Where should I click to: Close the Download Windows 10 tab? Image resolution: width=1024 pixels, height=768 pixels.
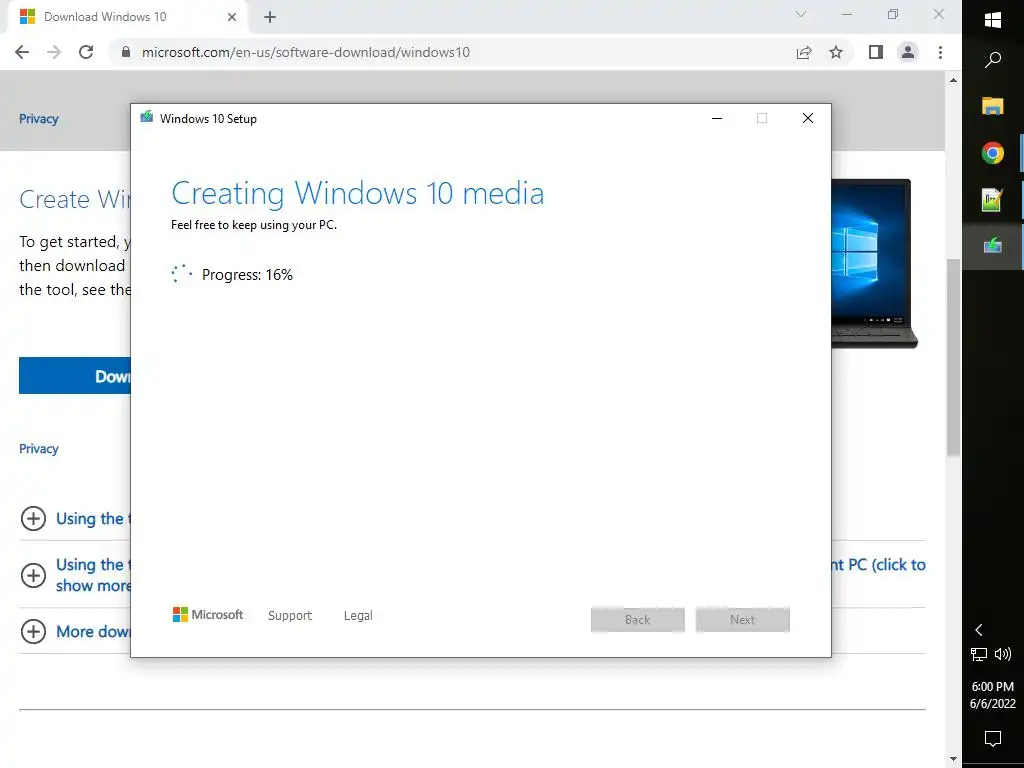(x=232, y=17)
